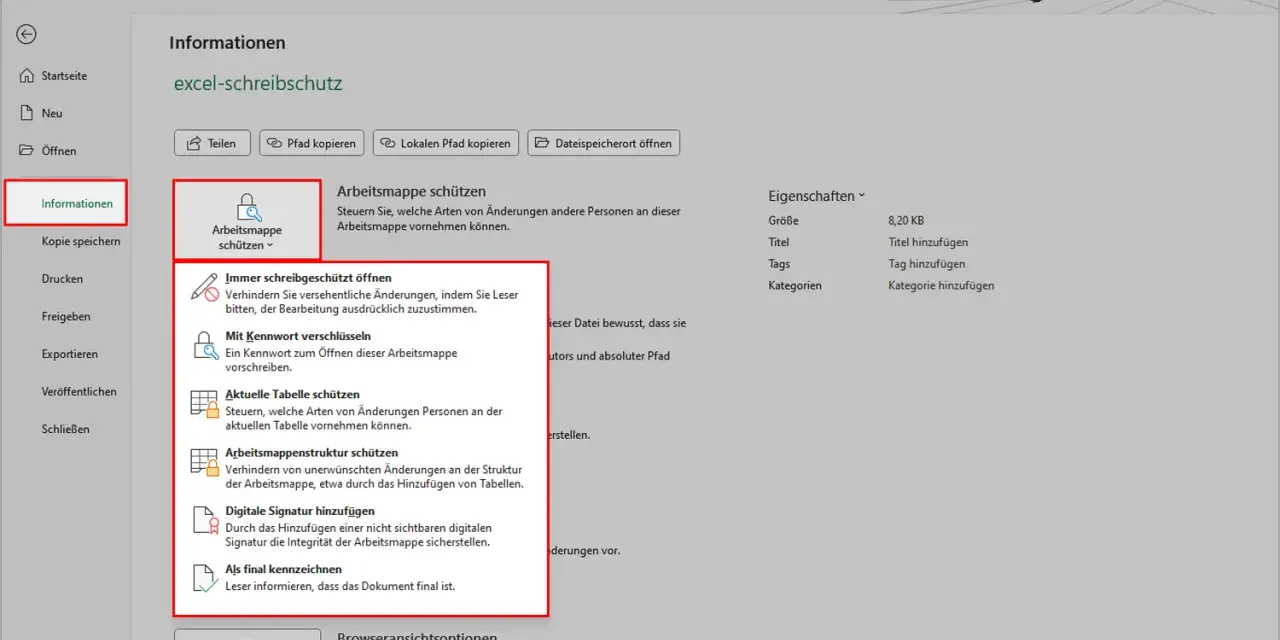The width and height of the screenshot is (1280, 640).
Task: Click the ribbon icon for Digitale Signatur hinzufügen
Action: point(205,520)
